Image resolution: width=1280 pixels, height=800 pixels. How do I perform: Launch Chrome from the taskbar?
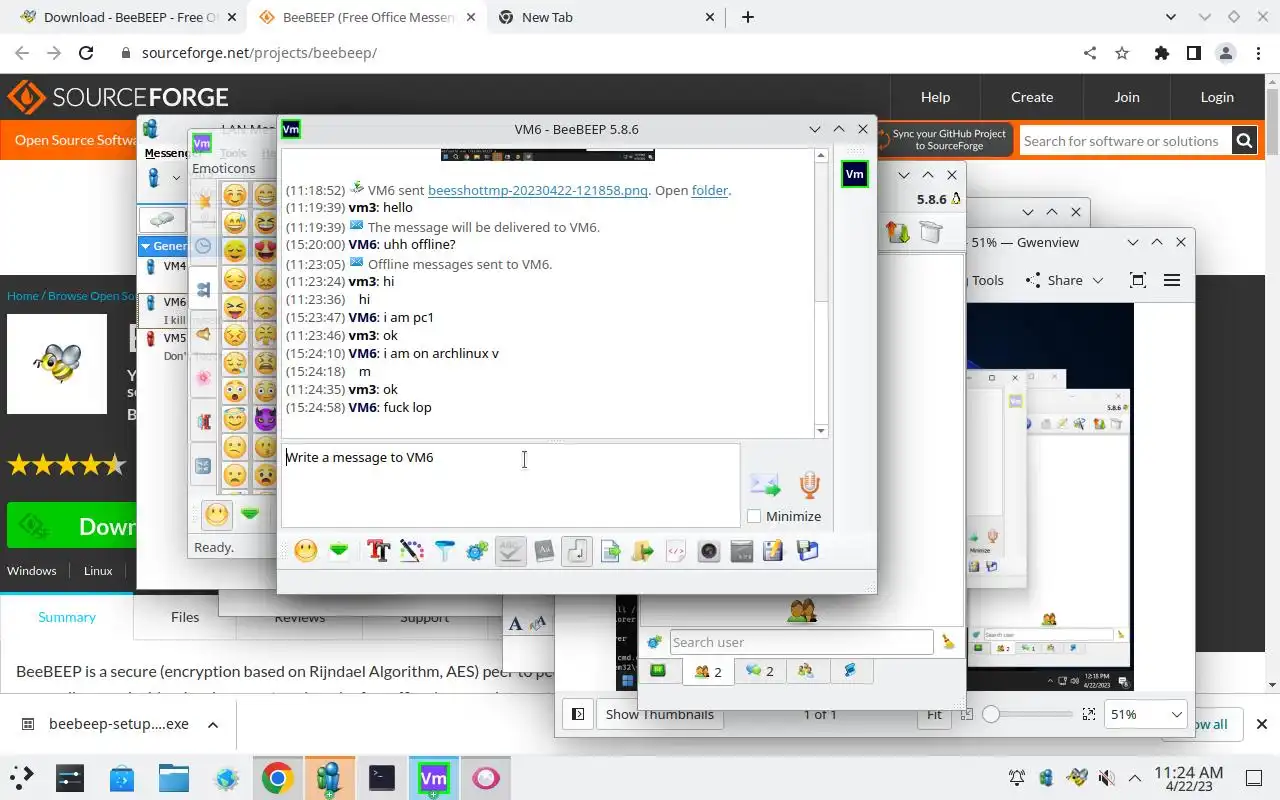coord(277,778)
